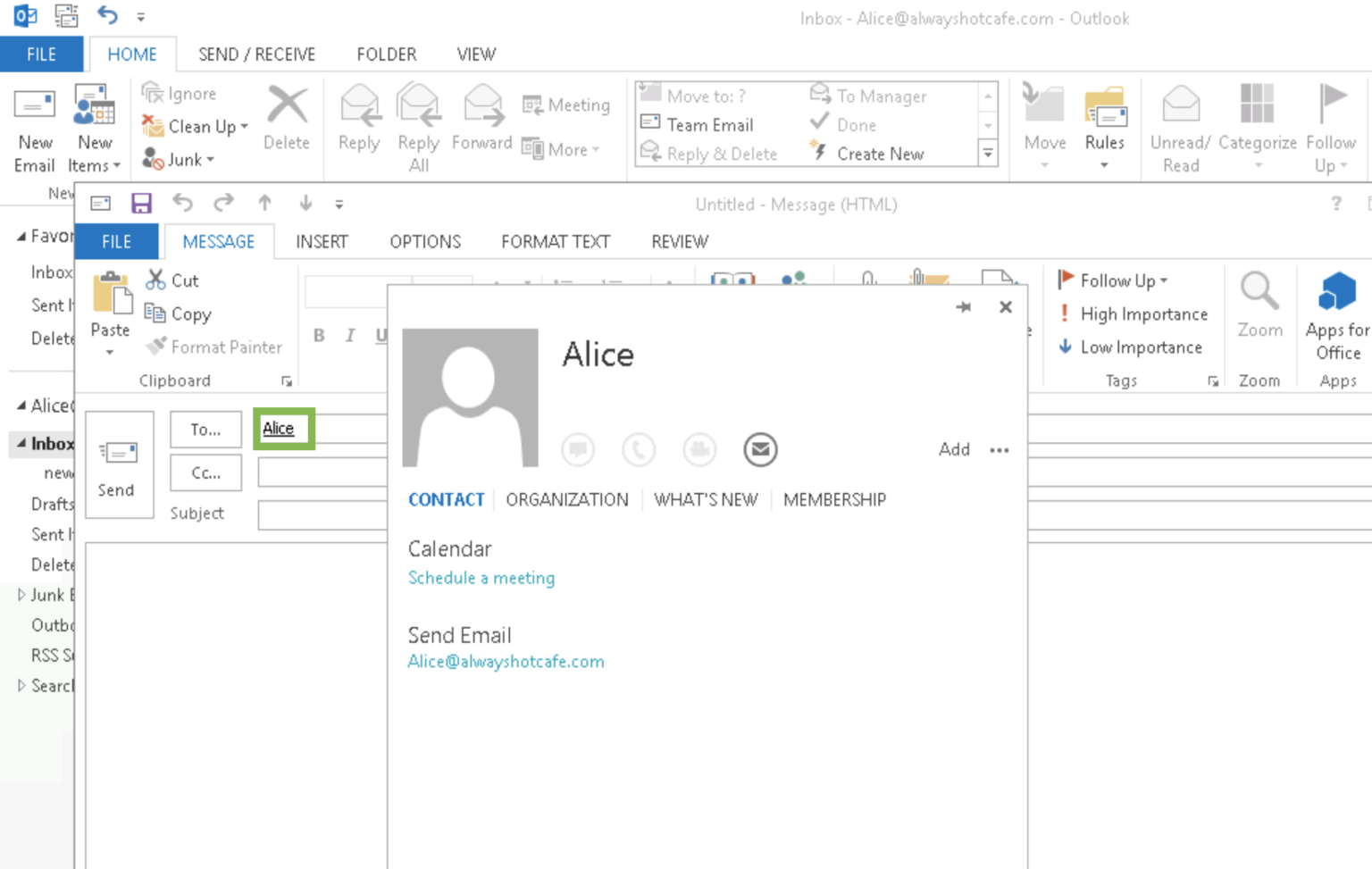
Task: Click inside the Subject field
Action: point(322,514)
